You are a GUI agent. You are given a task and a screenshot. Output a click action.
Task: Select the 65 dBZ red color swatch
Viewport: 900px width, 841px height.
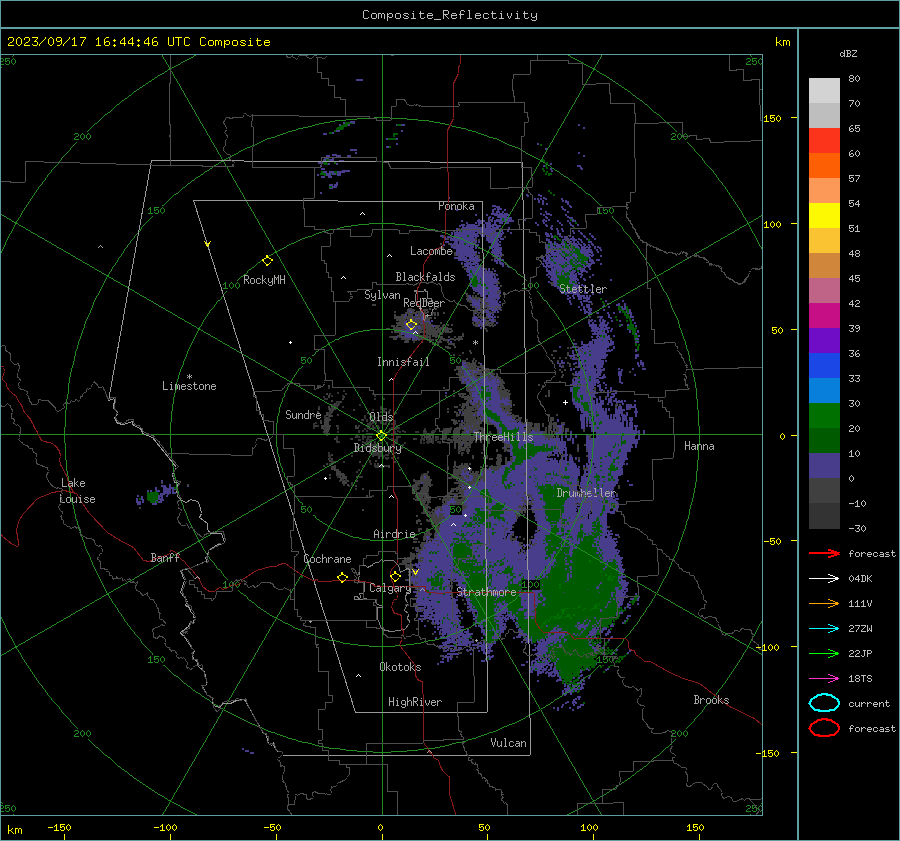pyautogui.click(x=824, y=140)
